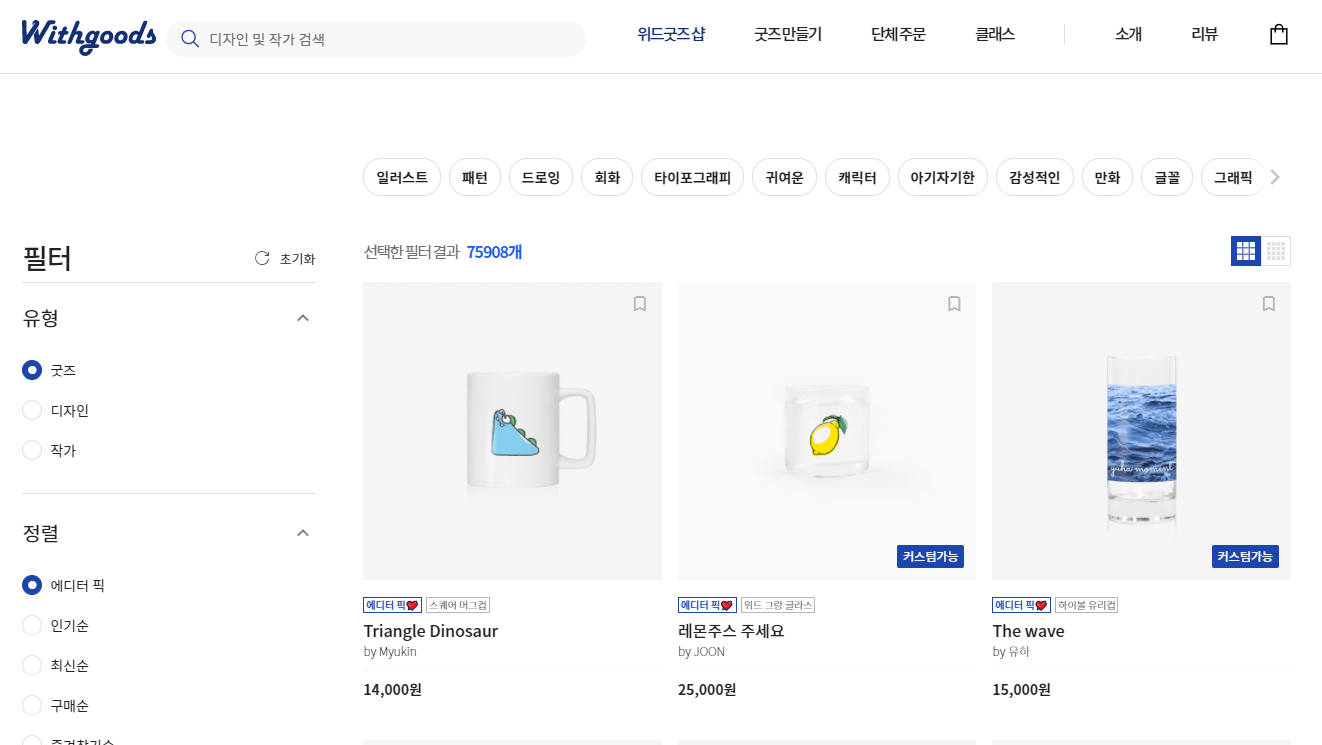Viewport: 1322px width, 745px height.
Task: Sort by 인기순
Action: click(x=32, y=625)
